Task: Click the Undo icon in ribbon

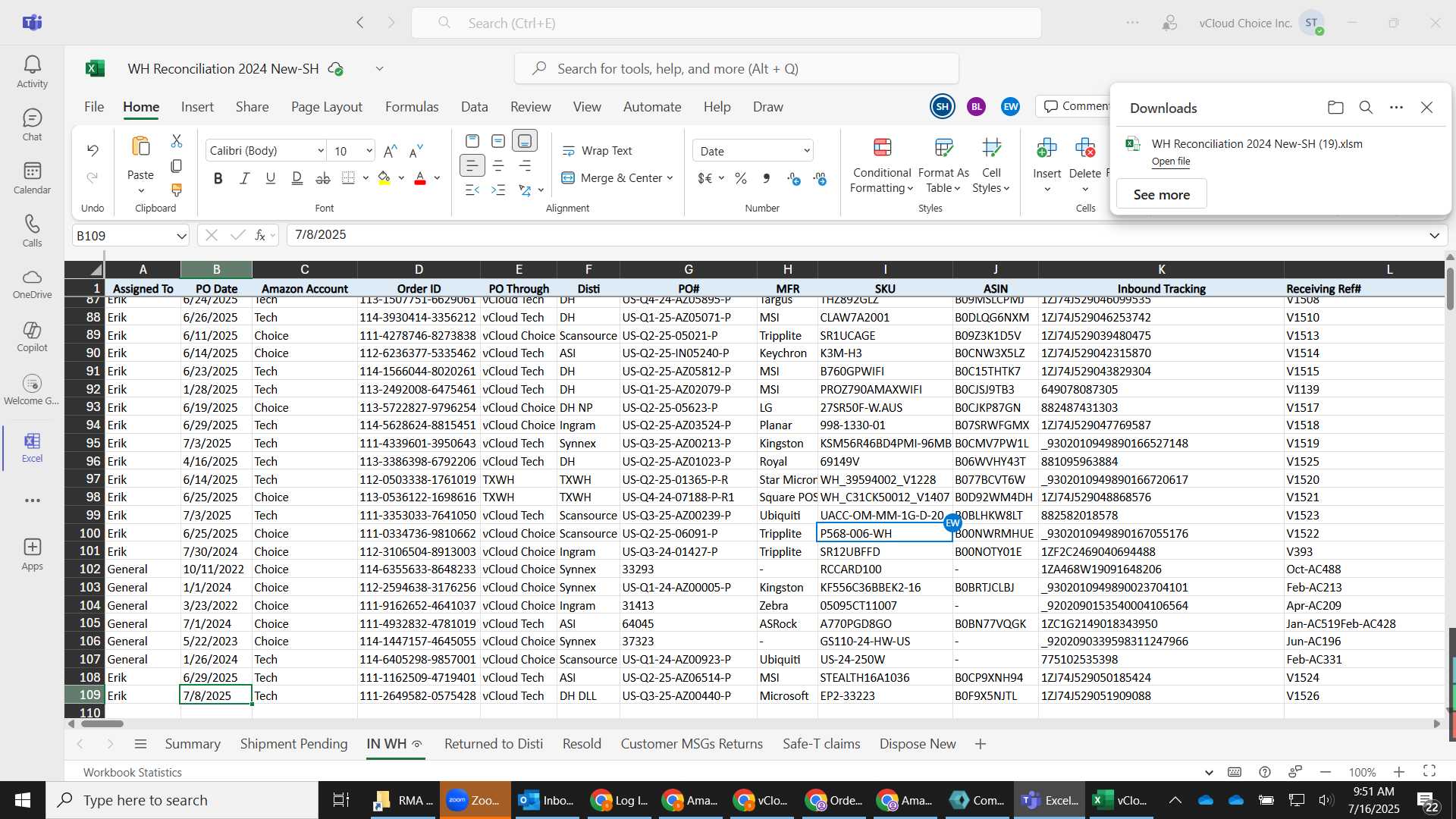Action: (93, 150)
